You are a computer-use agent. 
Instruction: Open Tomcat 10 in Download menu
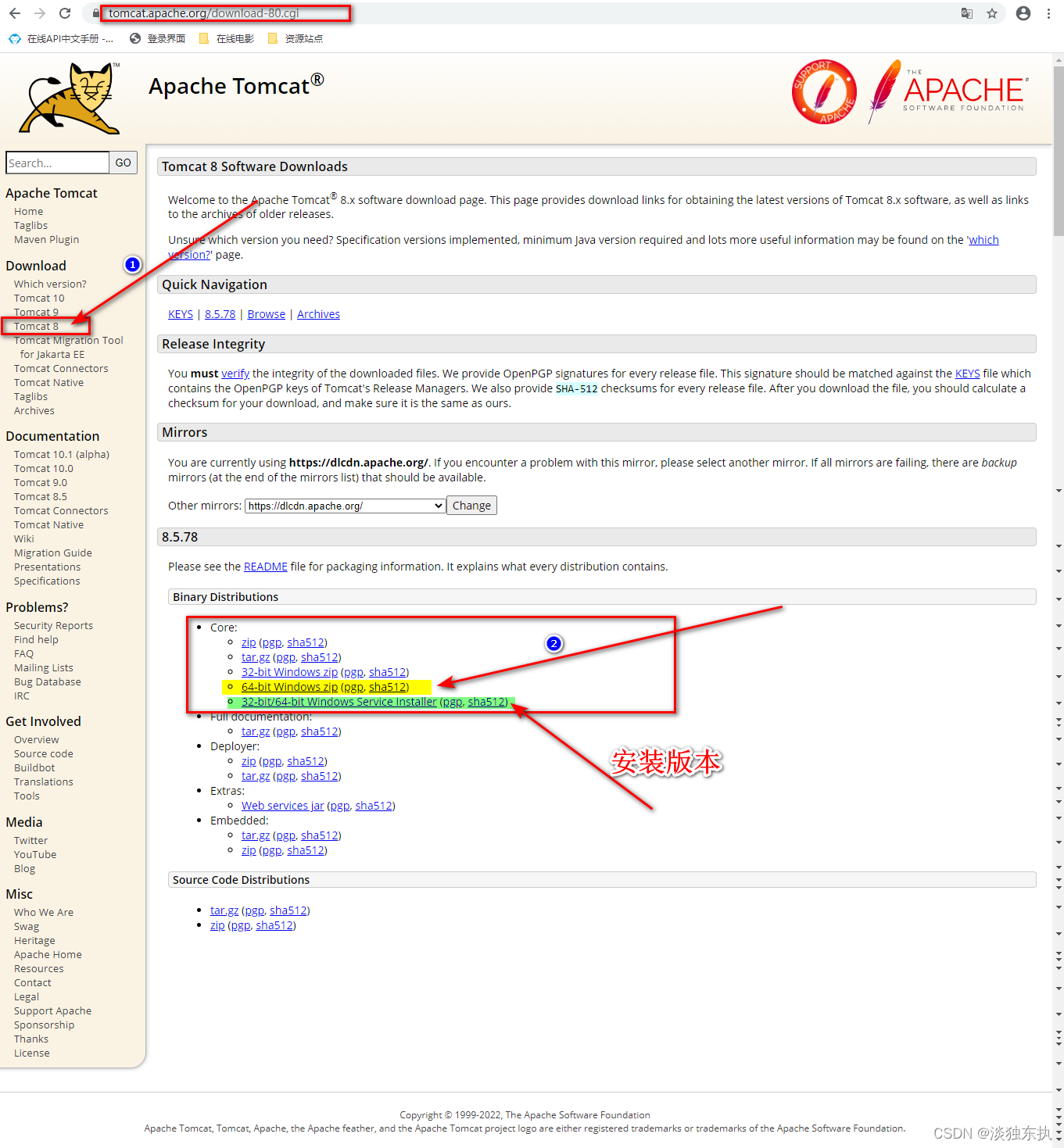[x=39, y=298]
